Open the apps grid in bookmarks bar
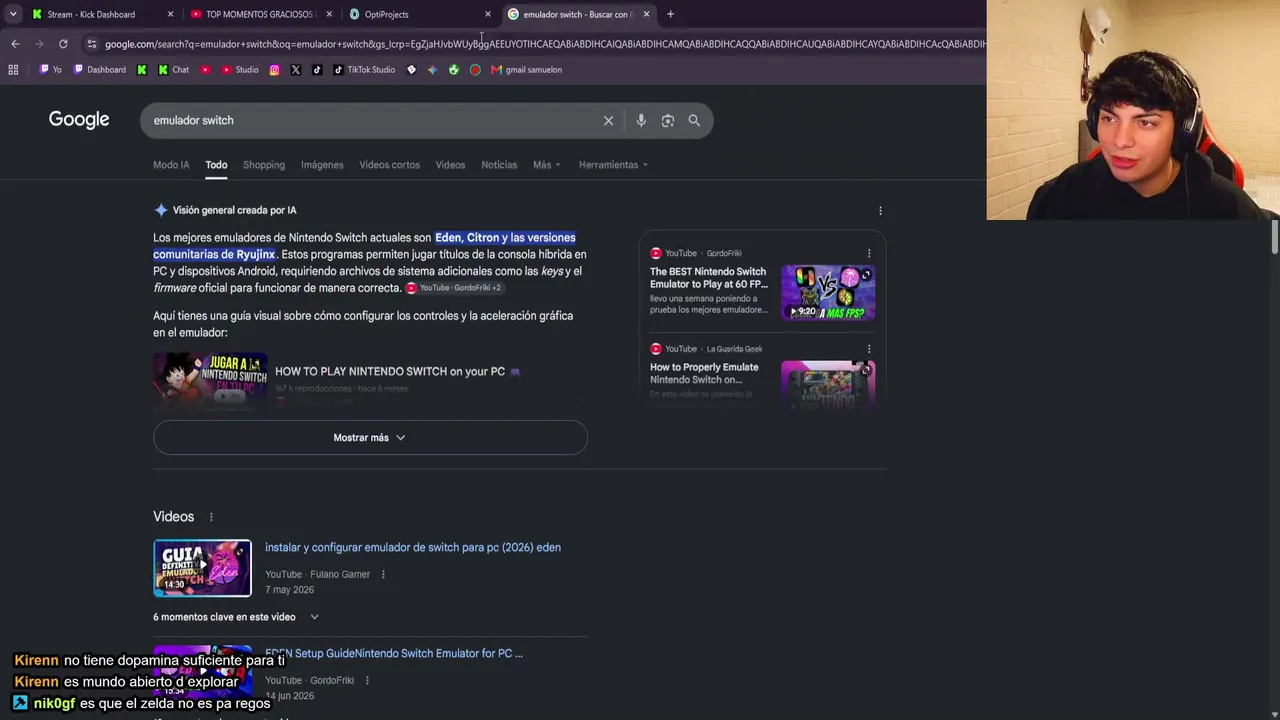This screenshot has width=1280, height=720. [x=13, y=70]
